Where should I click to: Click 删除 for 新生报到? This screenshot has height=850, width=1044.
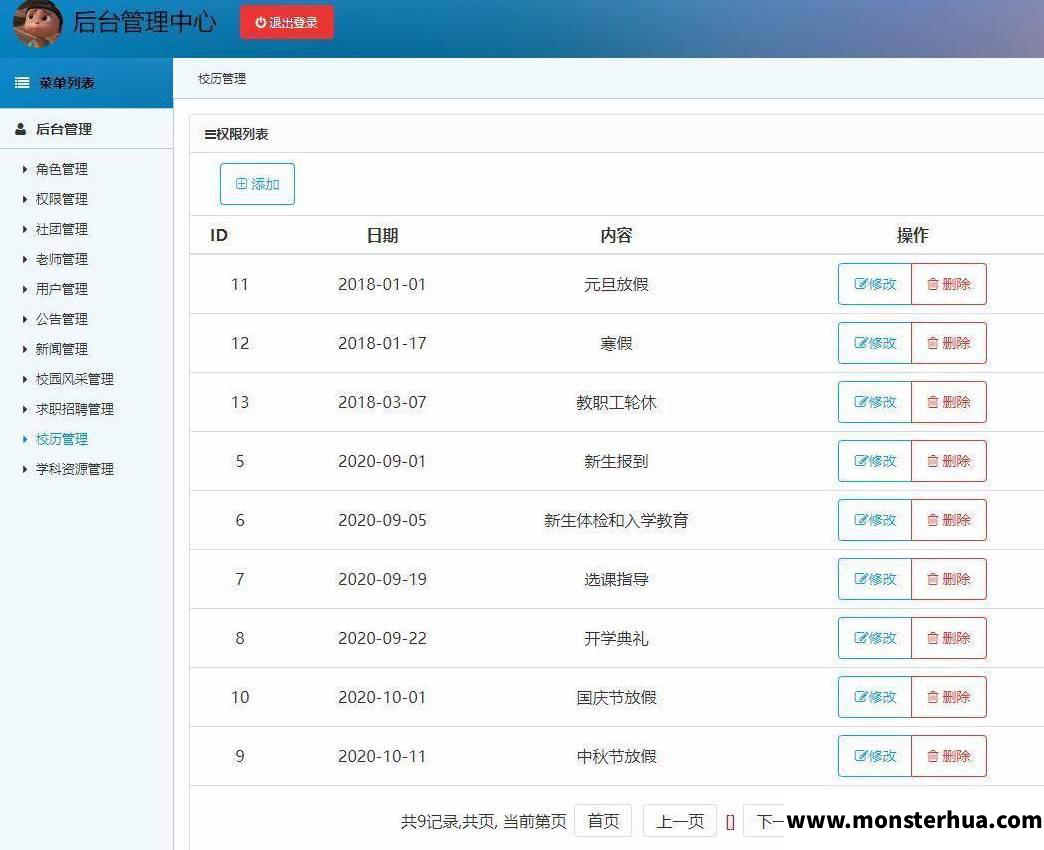(x=949, y=461)
